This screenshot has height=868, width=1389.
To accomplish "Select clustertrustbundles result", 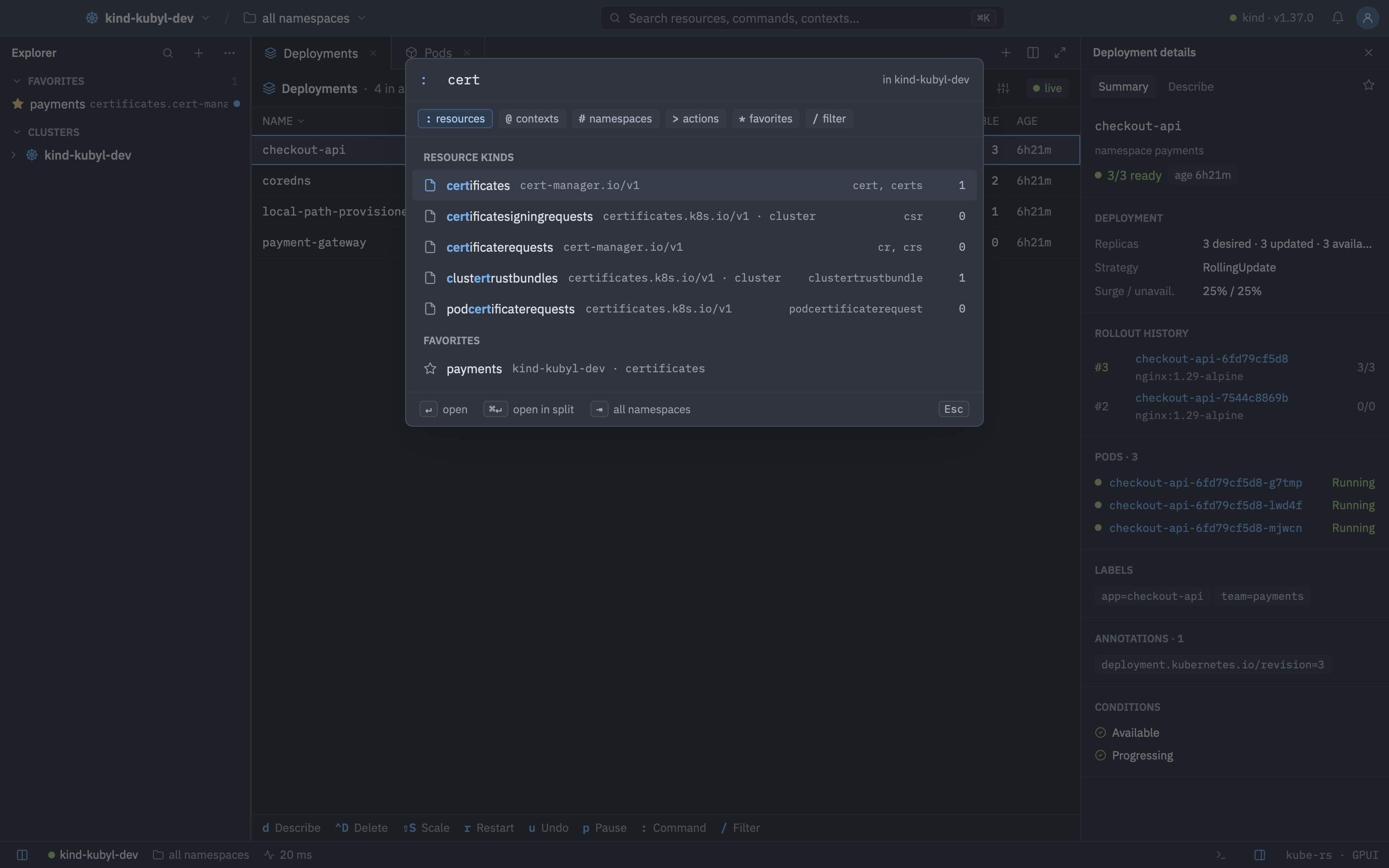I will pyautogui.click(x=694, y=278).
